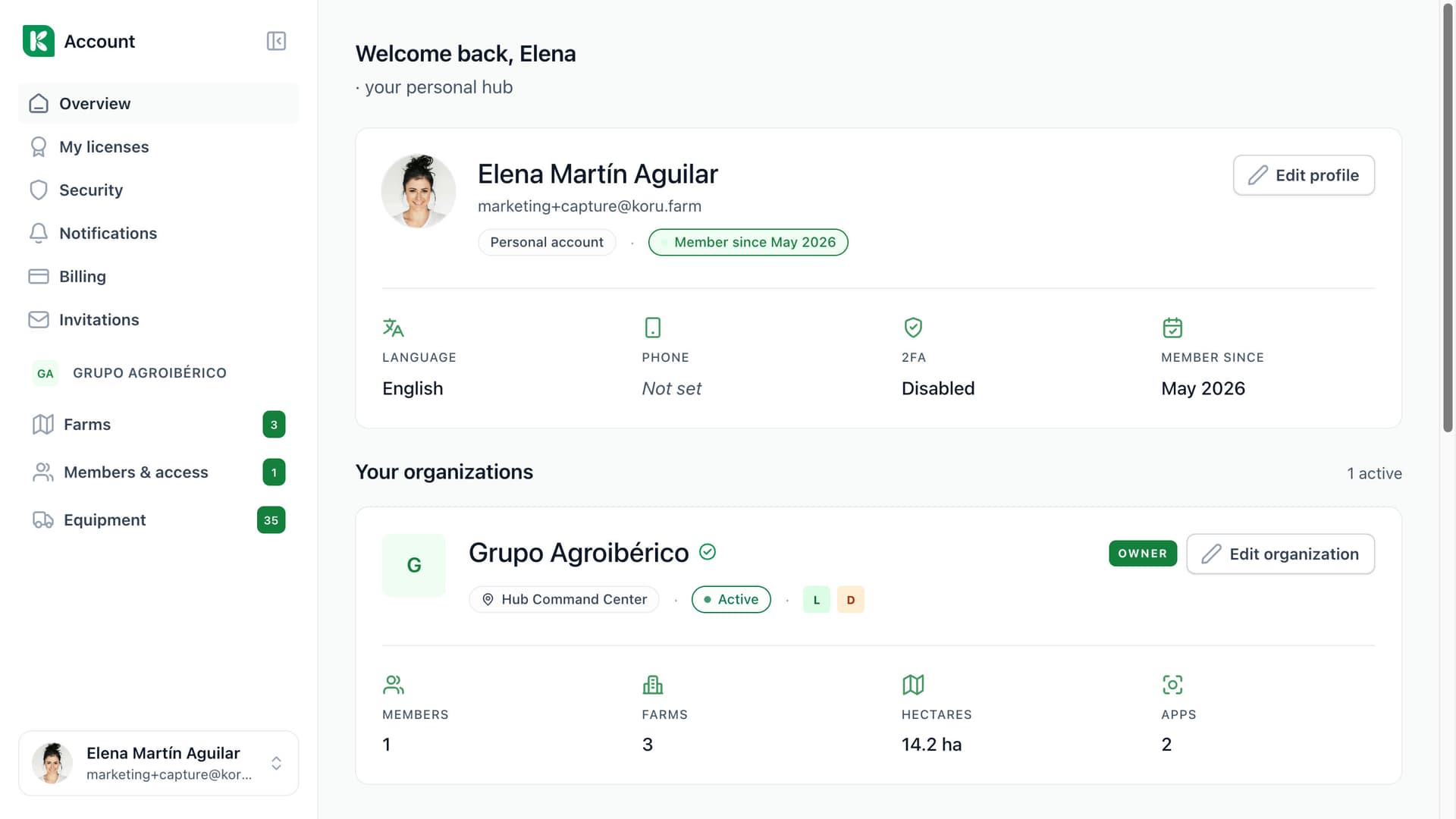Viewport: 1456px width, 819px height.
Task: Open Invitations in the sidebar
Action: click(x=158, y=319)
